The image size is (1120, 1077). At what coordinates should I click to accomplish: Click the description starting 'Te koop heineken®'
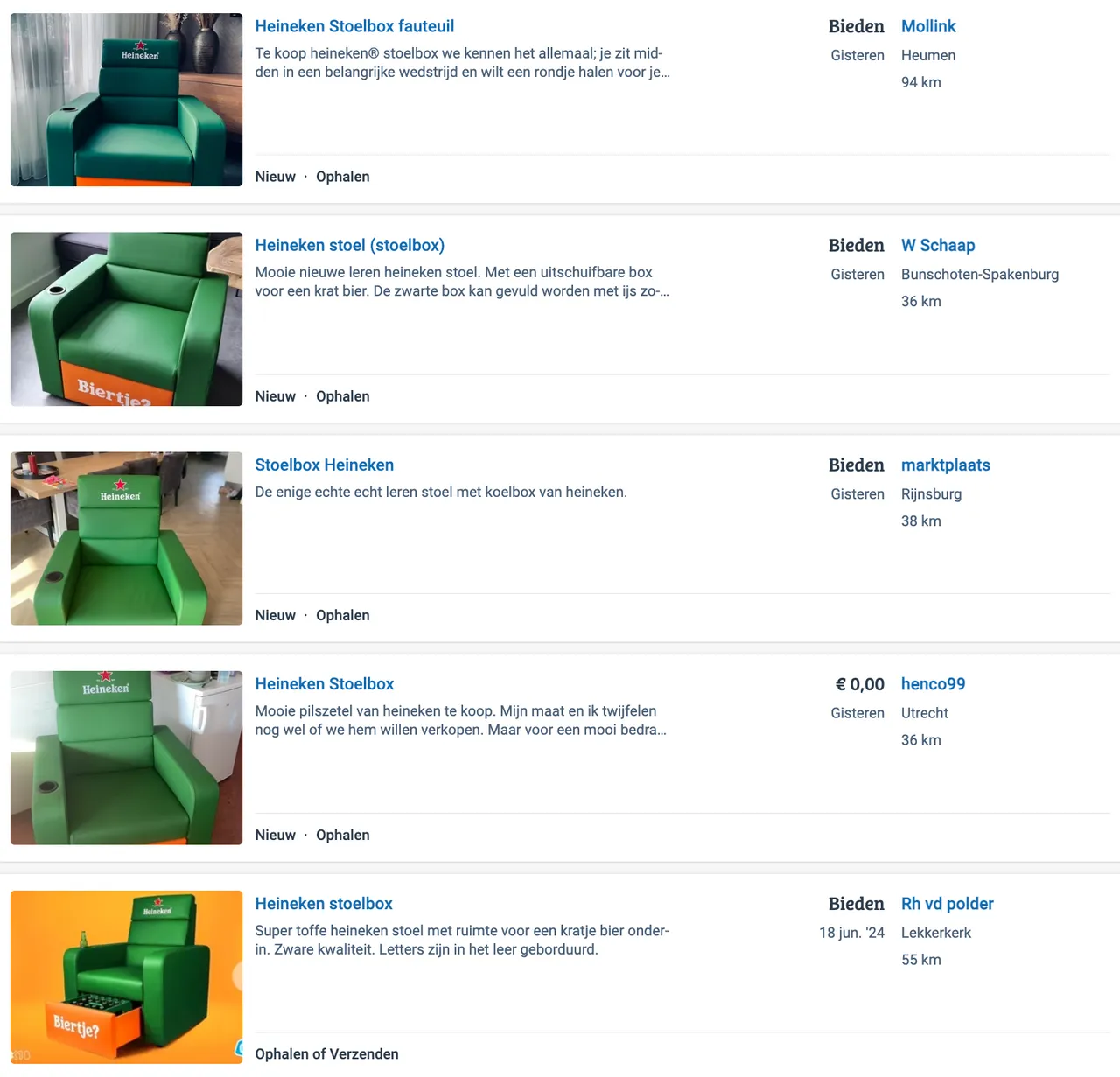coord(462,63)
